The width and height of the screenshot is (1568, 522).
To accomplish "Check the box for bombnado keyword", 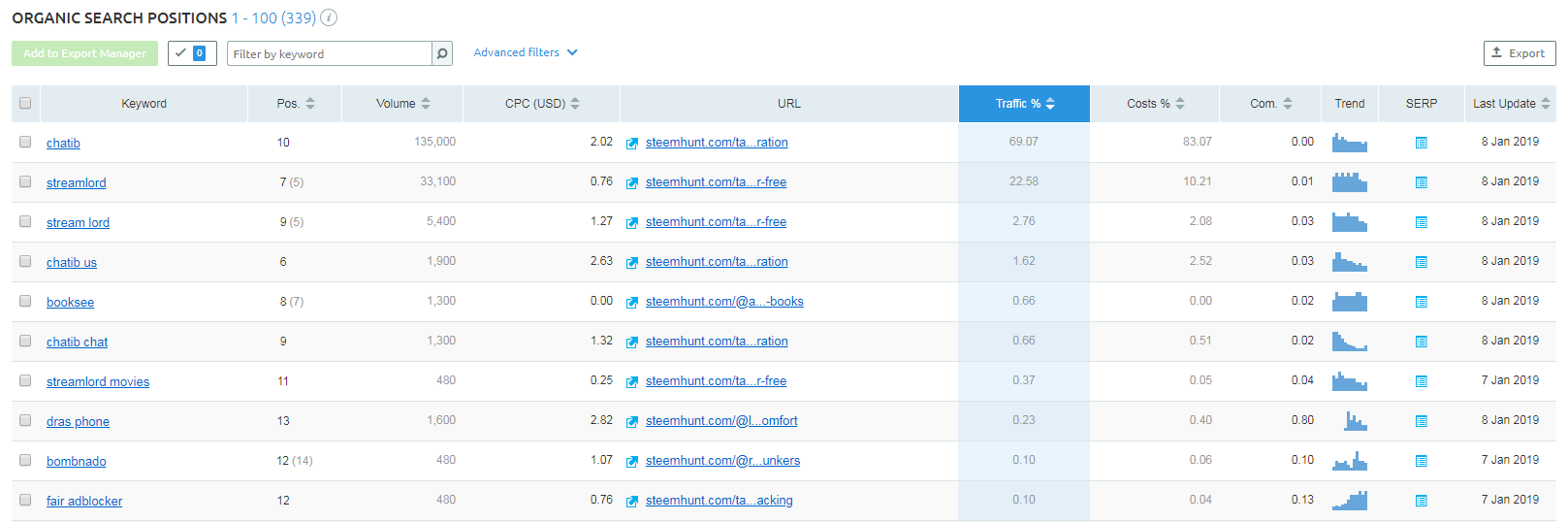I will (25, 460).
